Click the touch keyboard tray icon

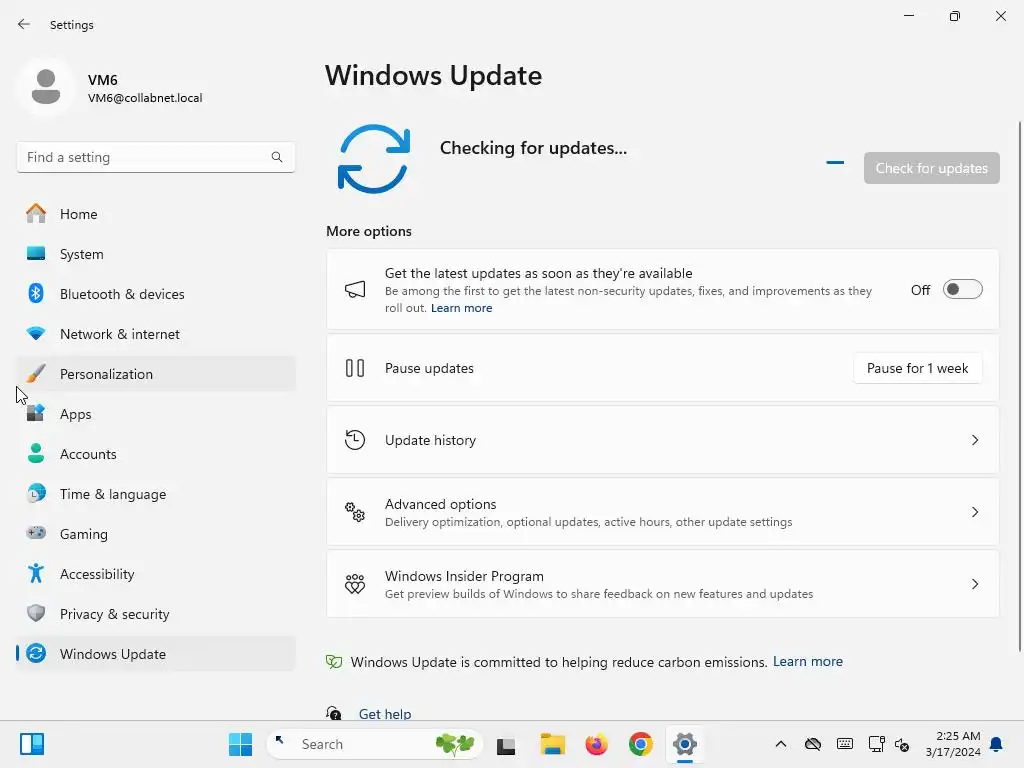tap(844, 744)
